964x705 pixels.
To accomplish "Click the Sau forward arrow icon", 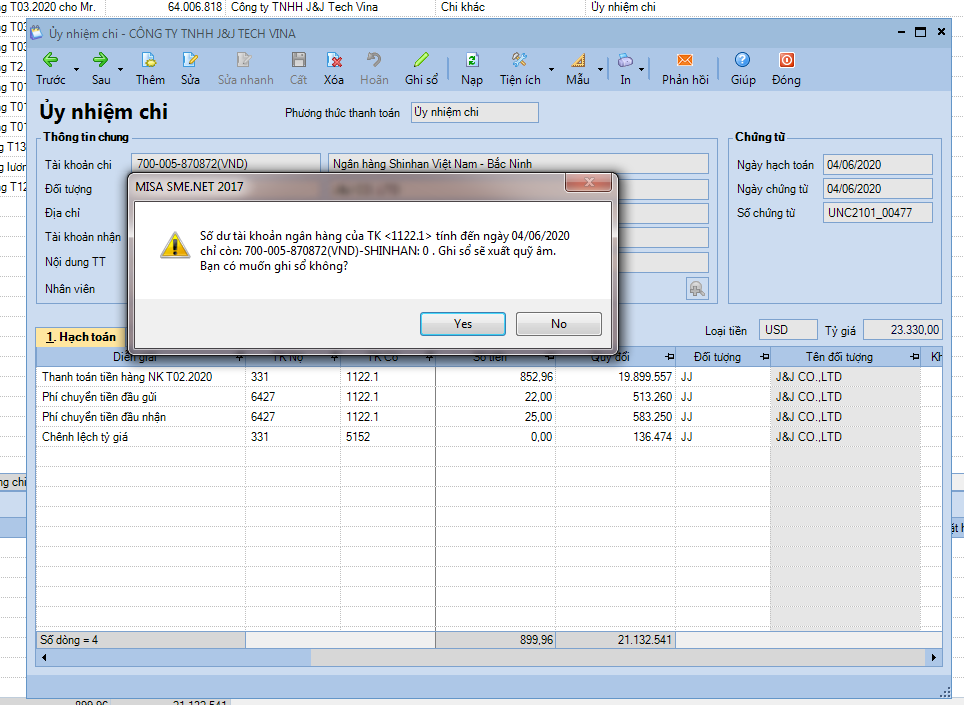I will 100,60.
